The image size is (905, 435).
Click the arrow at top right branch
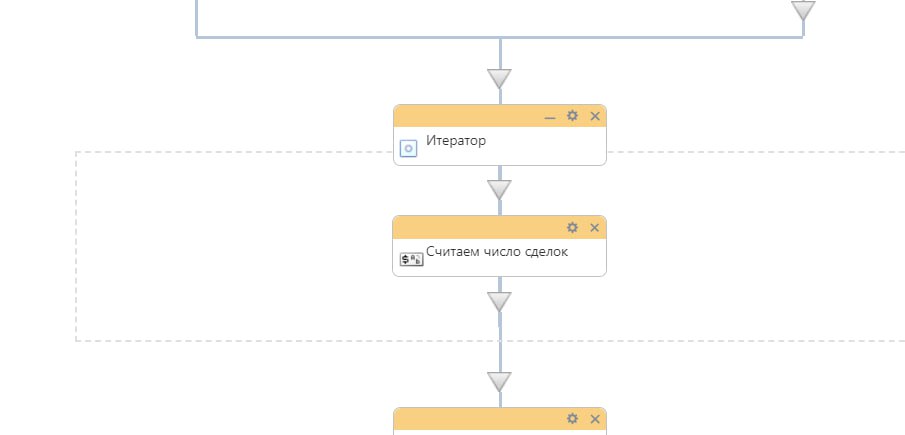[x=803, y=11]
